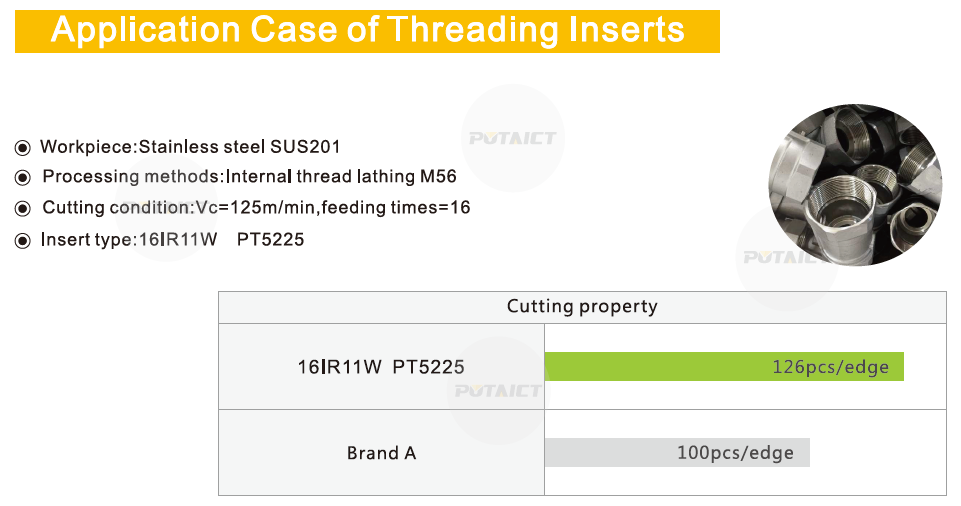Click the Cutting property table header

(x=582, y=307)
